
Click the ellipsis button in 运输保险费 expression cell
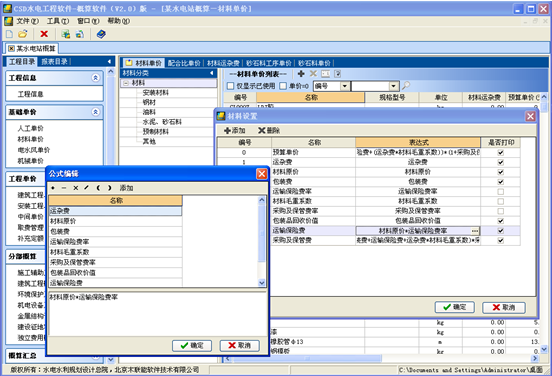pyautogui.click(x=475, y=231)
